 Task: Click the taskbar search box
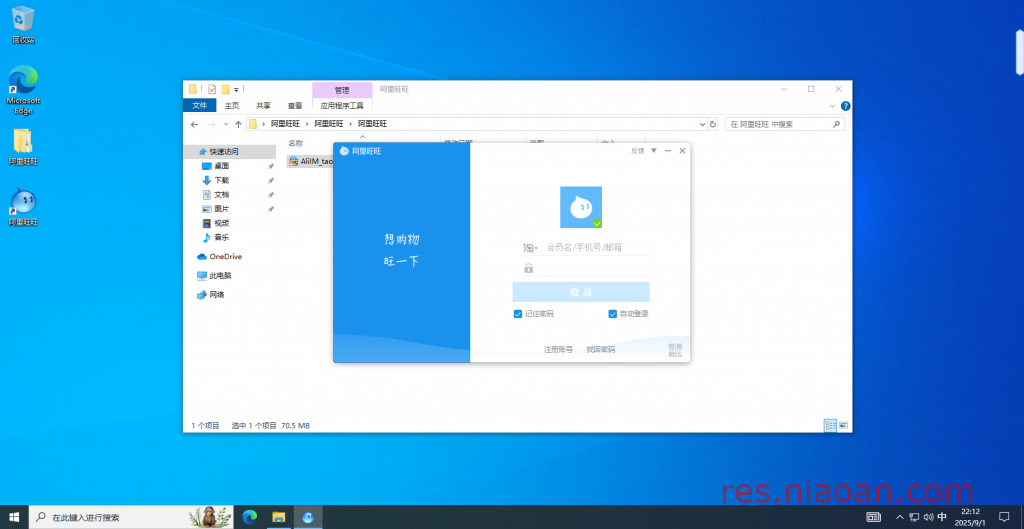[x=132, y=517]
